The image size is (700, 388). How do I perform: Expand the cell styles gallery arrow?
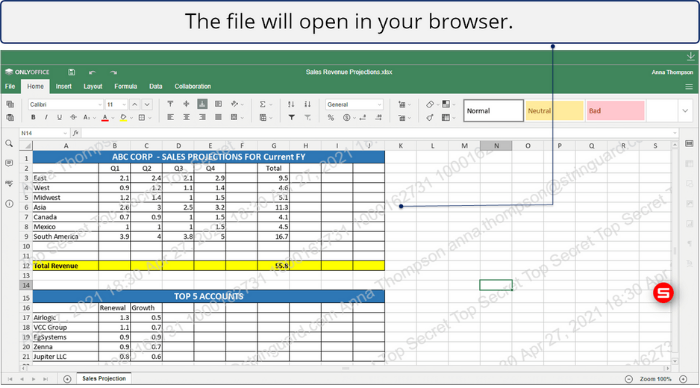pos(685,111)
